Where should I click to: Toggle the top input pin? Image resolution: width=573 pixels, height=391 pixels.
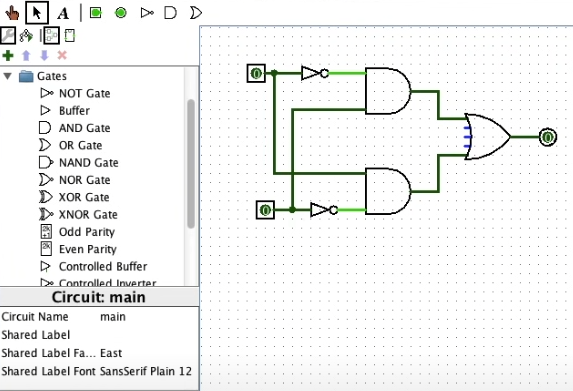256,73
